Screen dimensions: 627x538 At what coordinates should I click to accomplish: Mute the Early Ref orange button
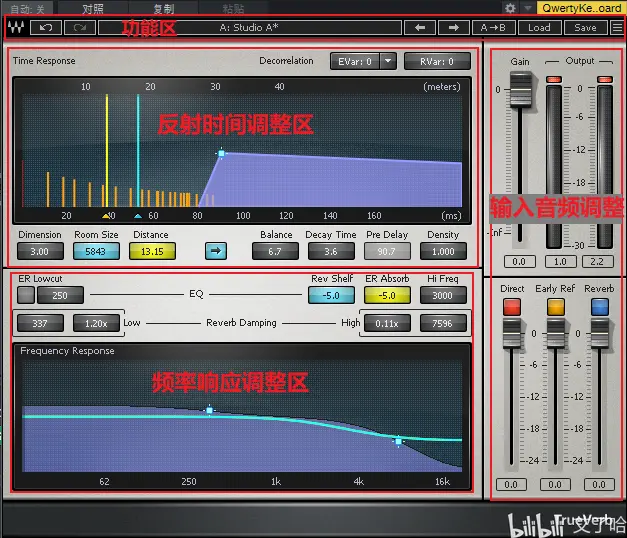(x=556, y=307)
